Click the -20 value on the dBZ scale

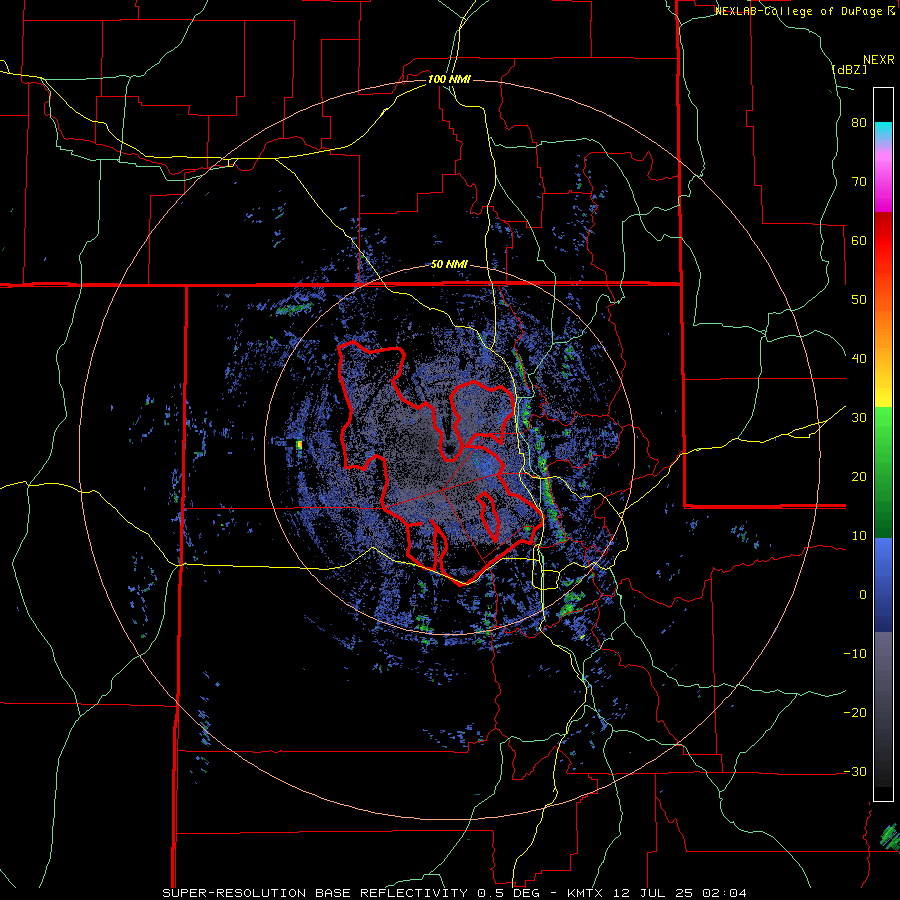pos(855,713)
